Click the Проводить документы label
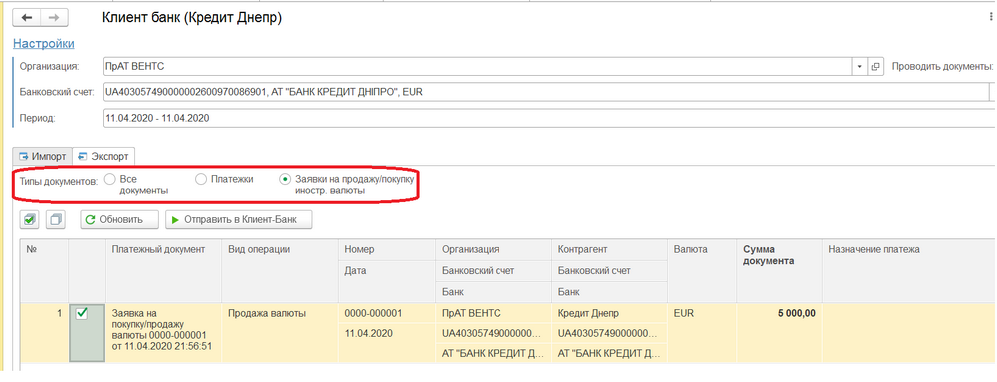 pos(943,66)
